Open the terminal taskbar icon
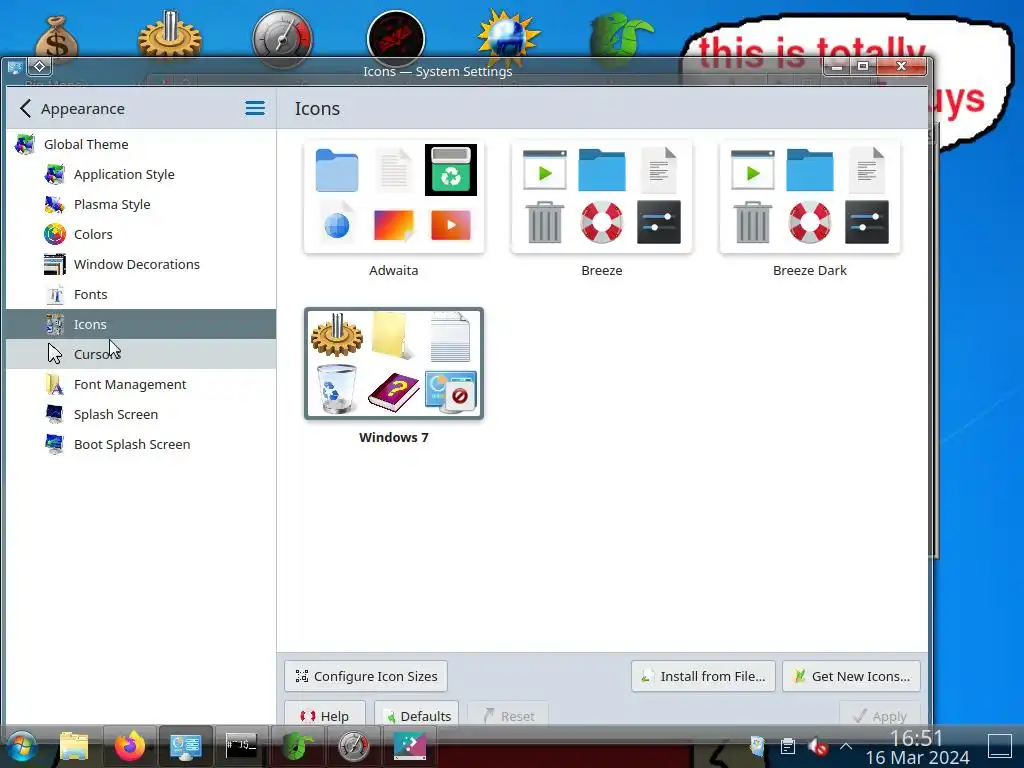 click(242, 745)
